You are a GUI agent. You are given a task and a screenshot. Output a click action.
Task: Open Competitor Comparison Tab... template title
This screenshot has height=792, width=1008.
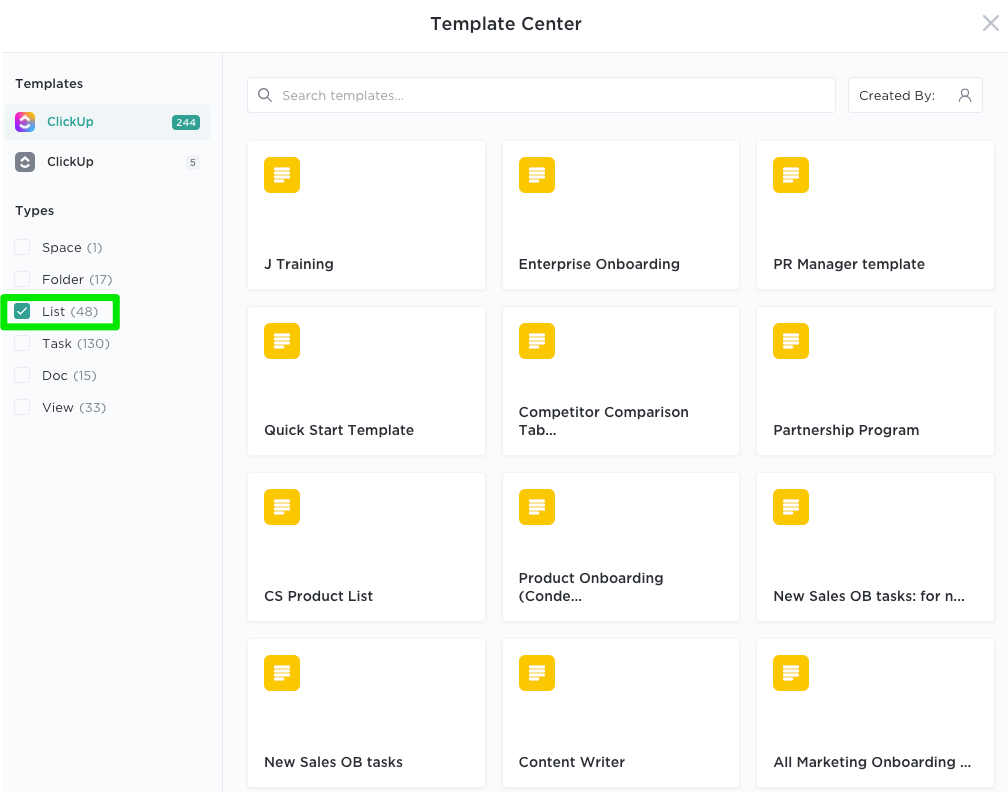point(604,421)
